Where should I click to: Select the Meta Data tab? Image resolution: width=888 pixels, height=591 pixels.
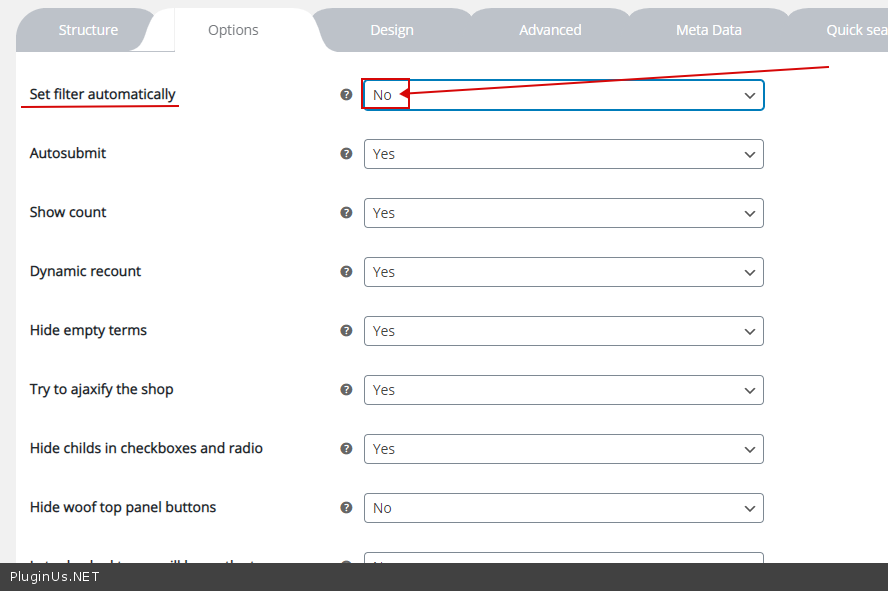pyautogui.click(x=708, y=30)
